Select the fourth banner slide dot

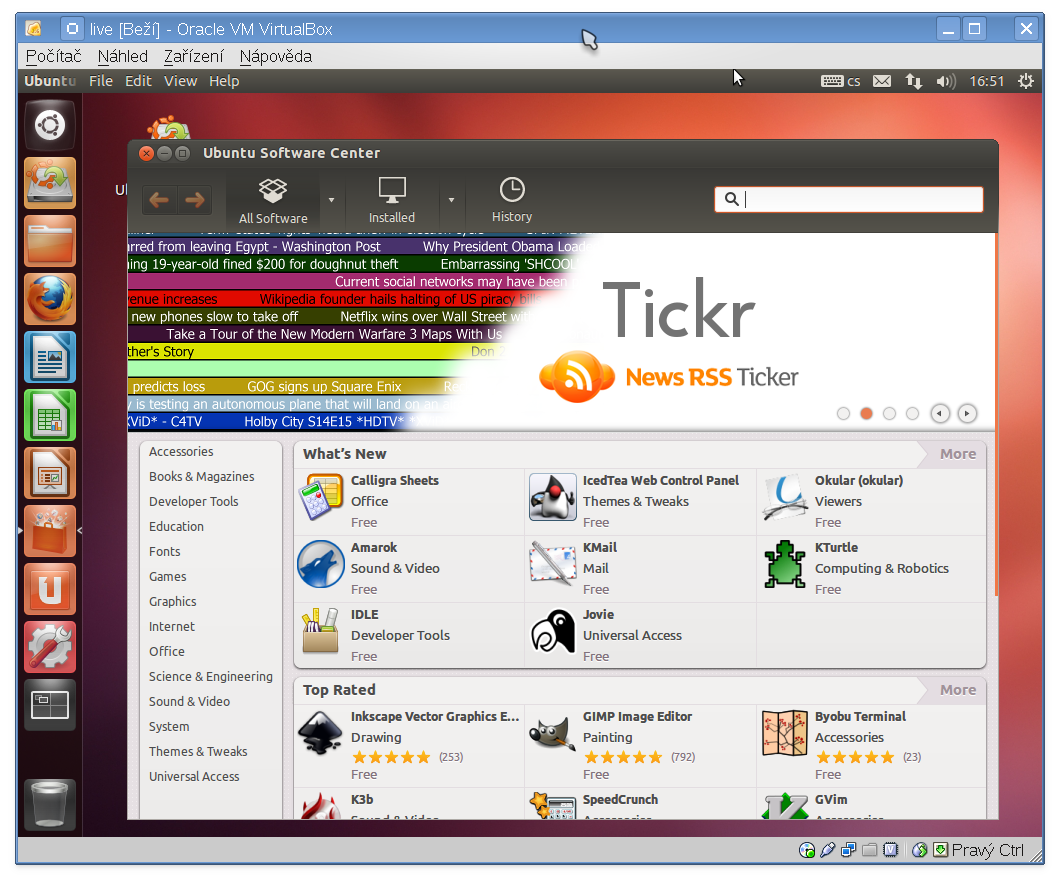point(912,413)
